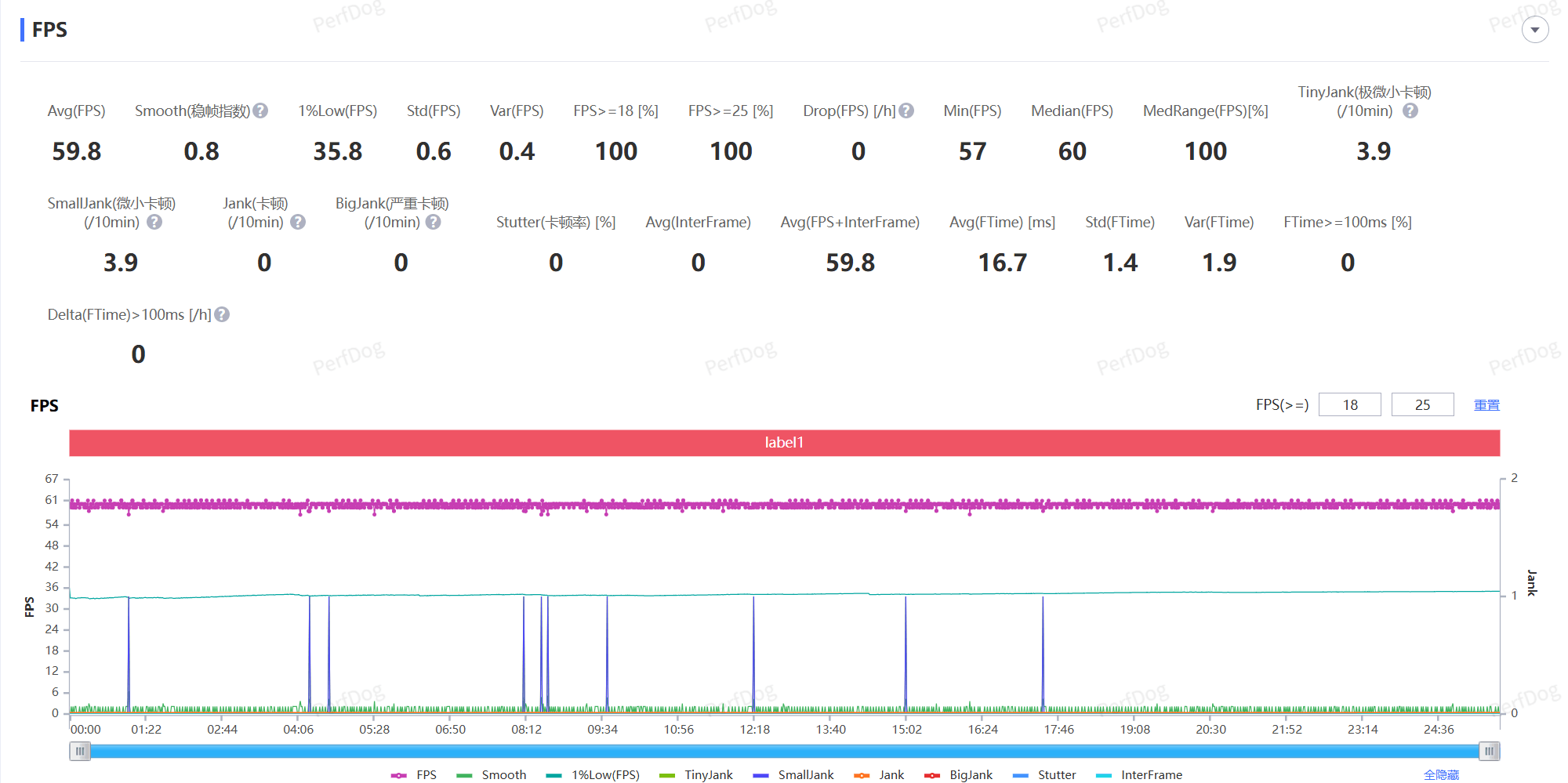This screenshot has width=1568, height=783.
Task: Click left handle of timeline range slider
Action: (80, 752)
